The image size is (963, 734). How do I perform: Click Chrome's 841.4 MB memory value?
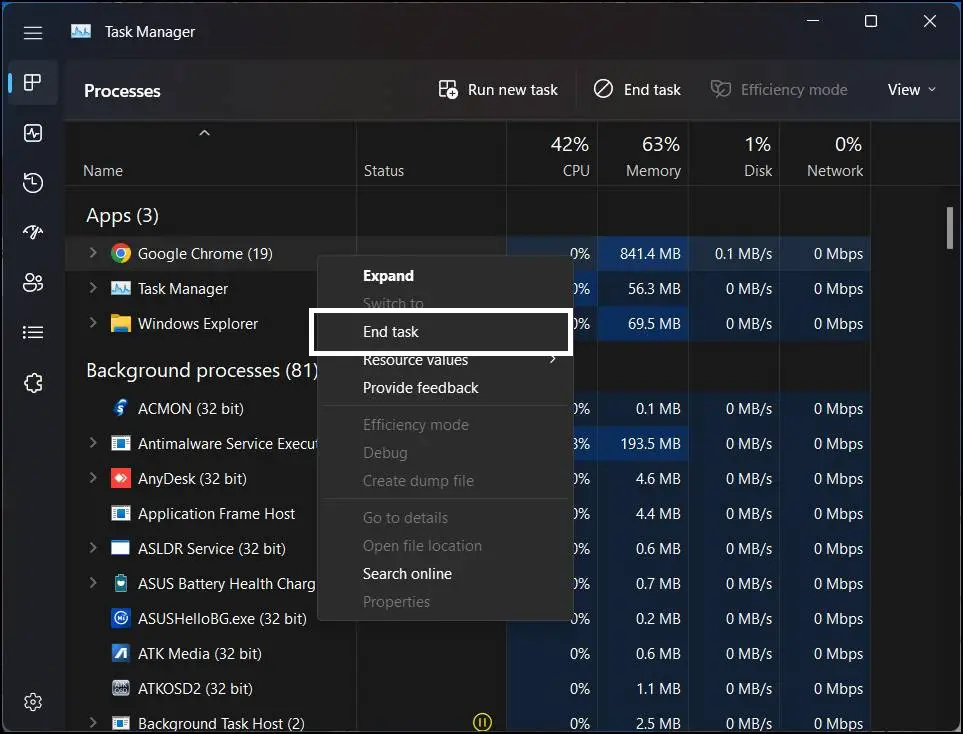(650, 254)
